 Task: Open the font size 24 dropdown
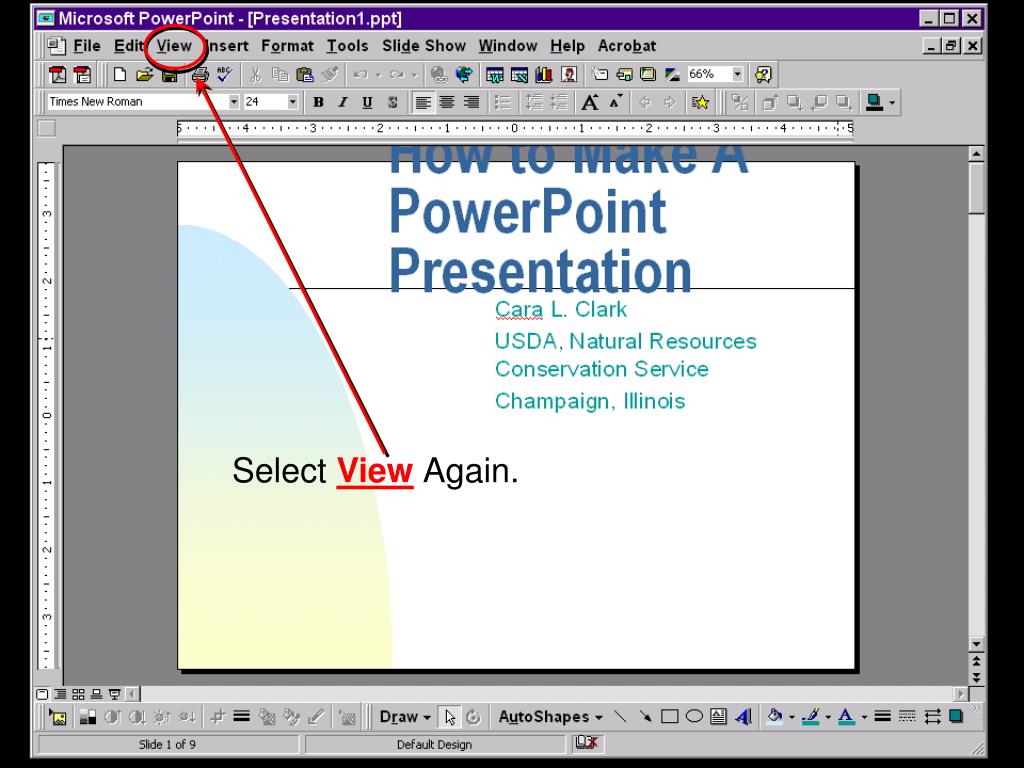click(x=293, y=102)
